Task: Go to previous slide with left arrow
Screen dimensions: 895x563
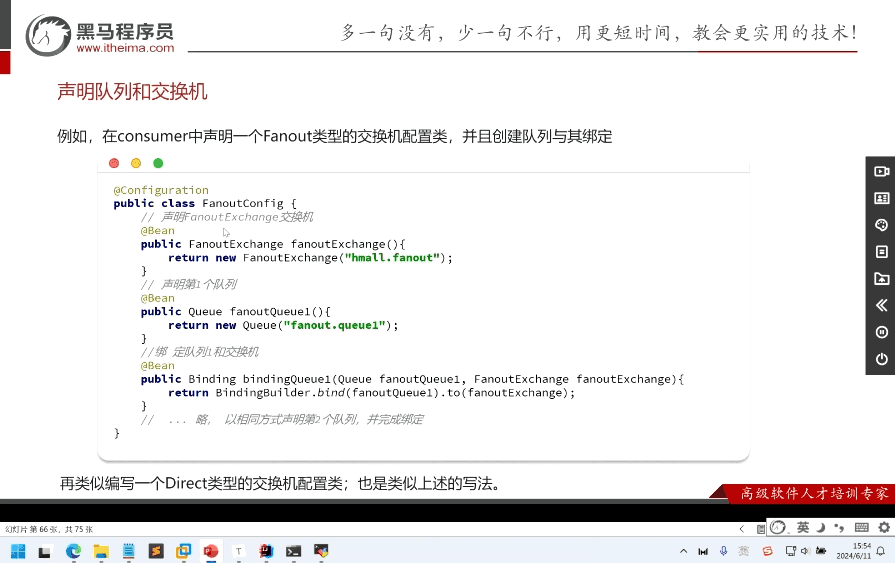Action: click(741, 528)
